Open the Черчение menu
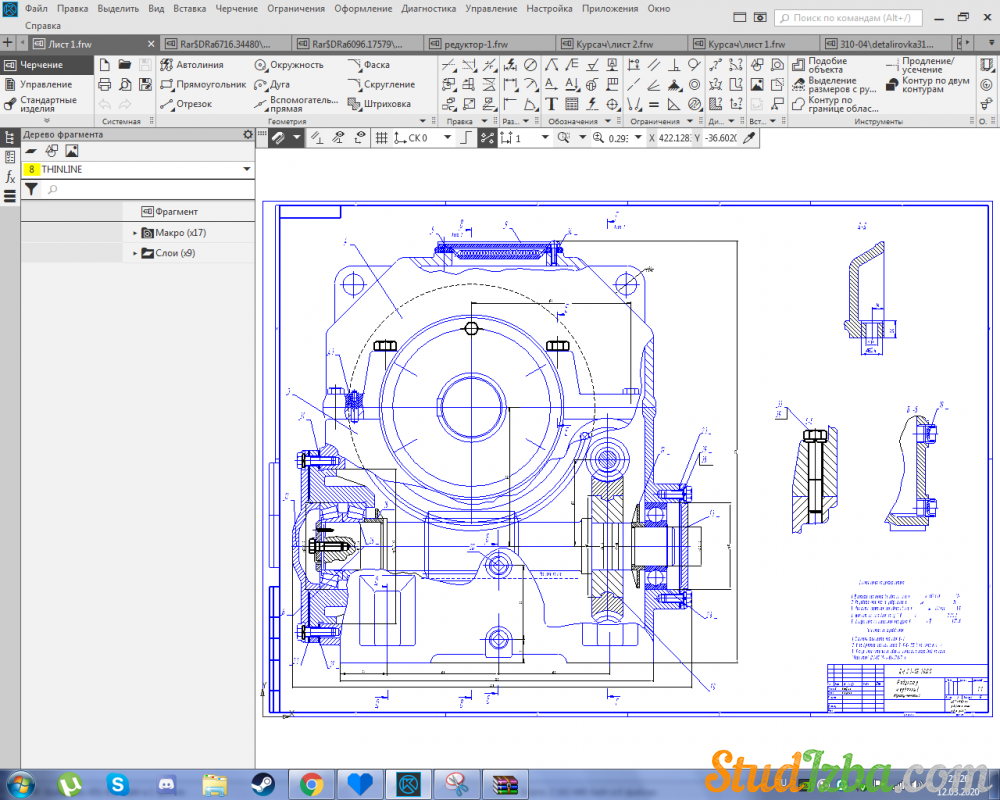1000x800 pixels. (236, 8)
